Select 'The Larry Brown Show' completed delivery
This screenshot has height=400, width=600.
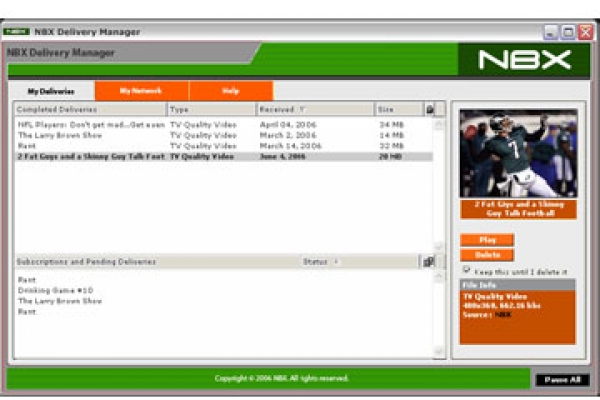pyautogui.click(x=224, y=136)
